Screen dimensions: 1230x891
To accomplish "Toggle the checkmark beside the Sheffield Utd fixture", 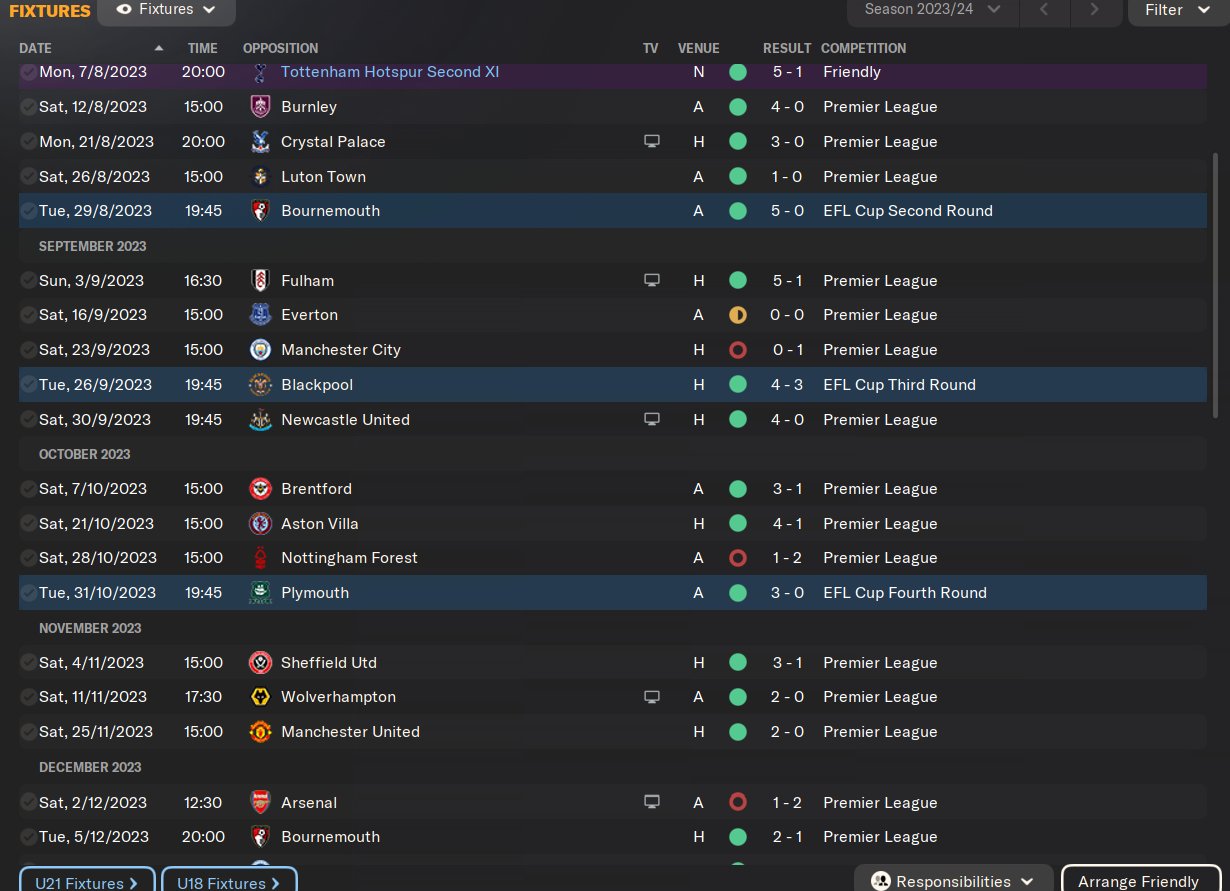I will [x=28, y=663].
